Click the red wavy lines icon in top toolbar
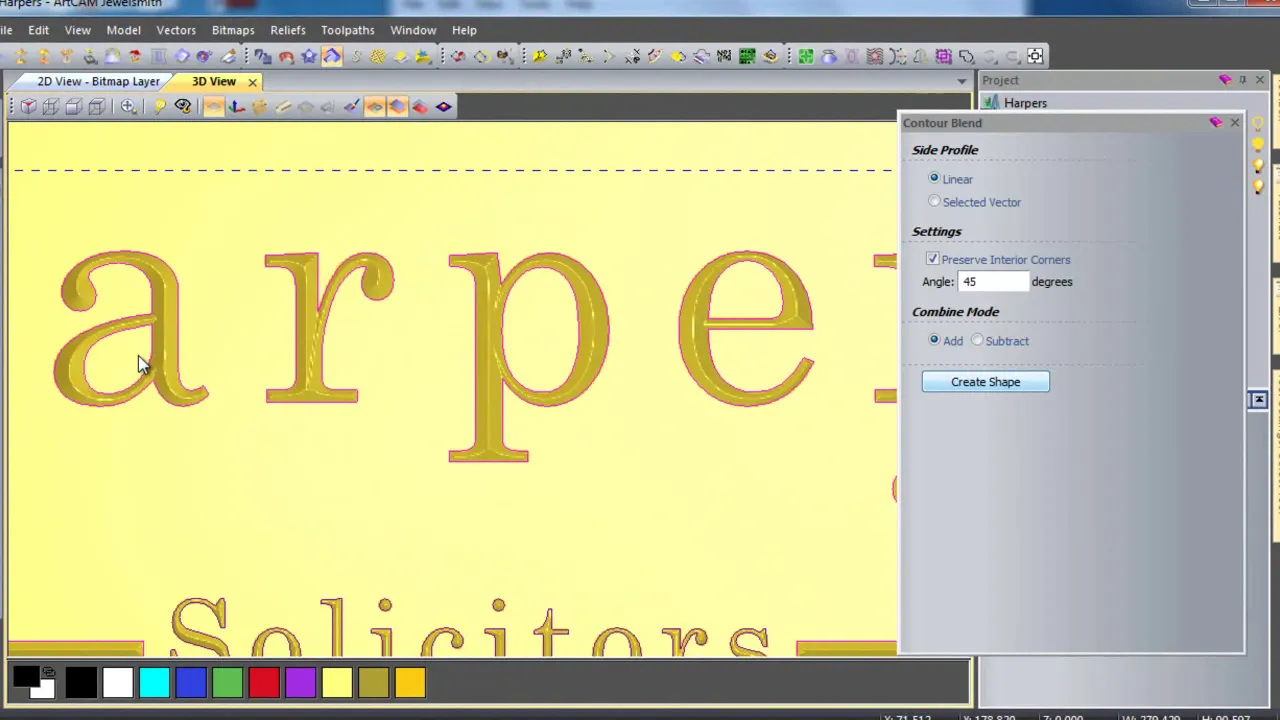Screen dimensions: 1280x720 (x=874, y=56)
